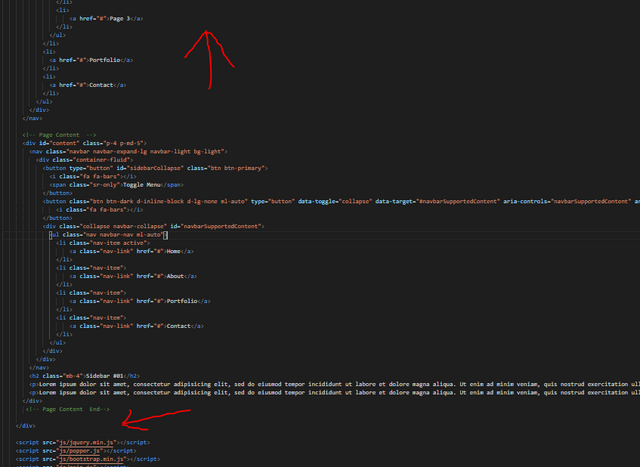Click the nav-link "Contact" anchor text
The width and height of the screenshot is (640, 467).
pos(178,326)
